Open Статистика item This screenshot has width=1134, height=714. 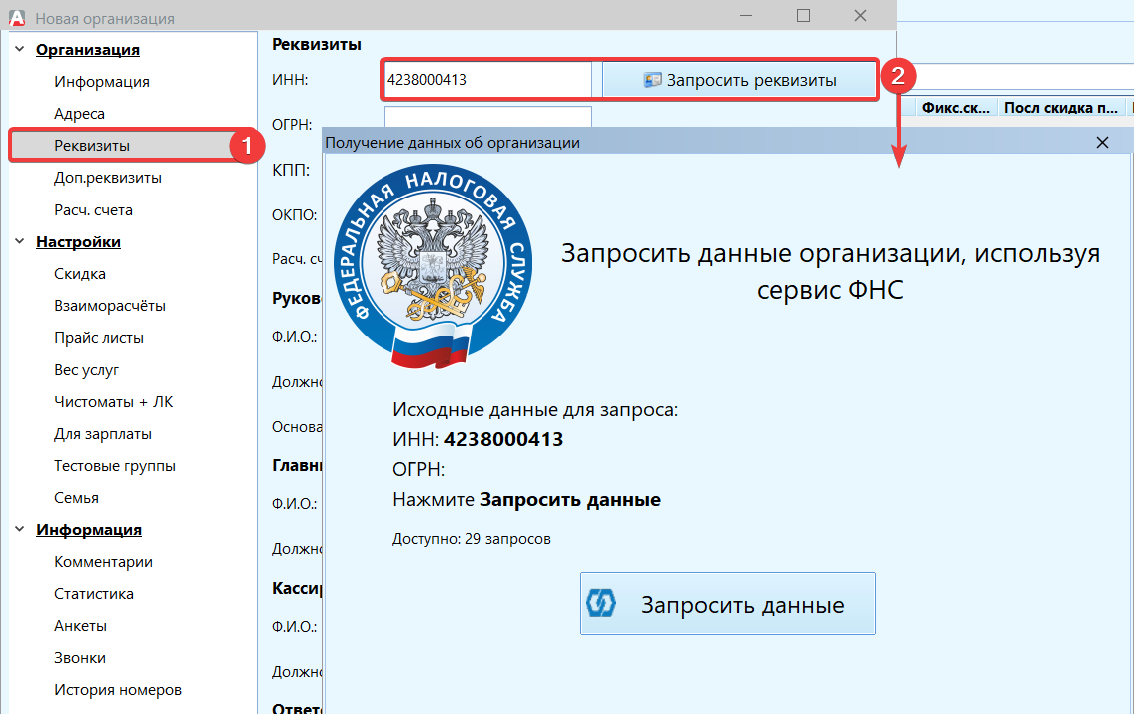[x=94, y=594]
